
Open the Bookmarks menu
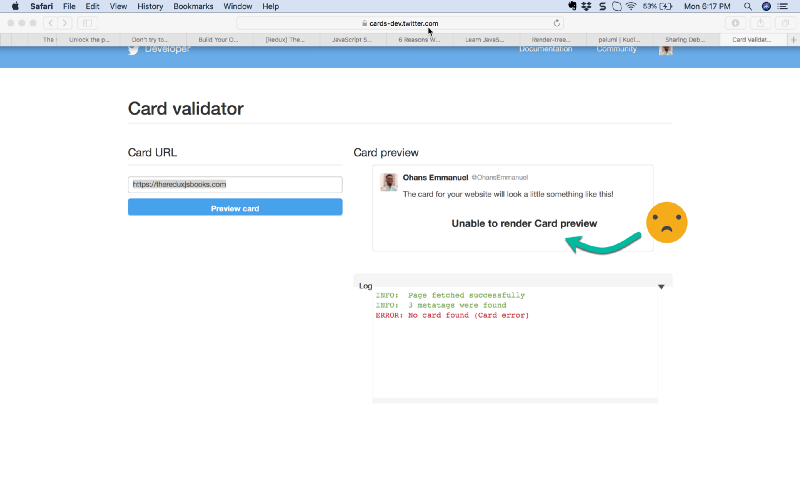tap(193, 6)
